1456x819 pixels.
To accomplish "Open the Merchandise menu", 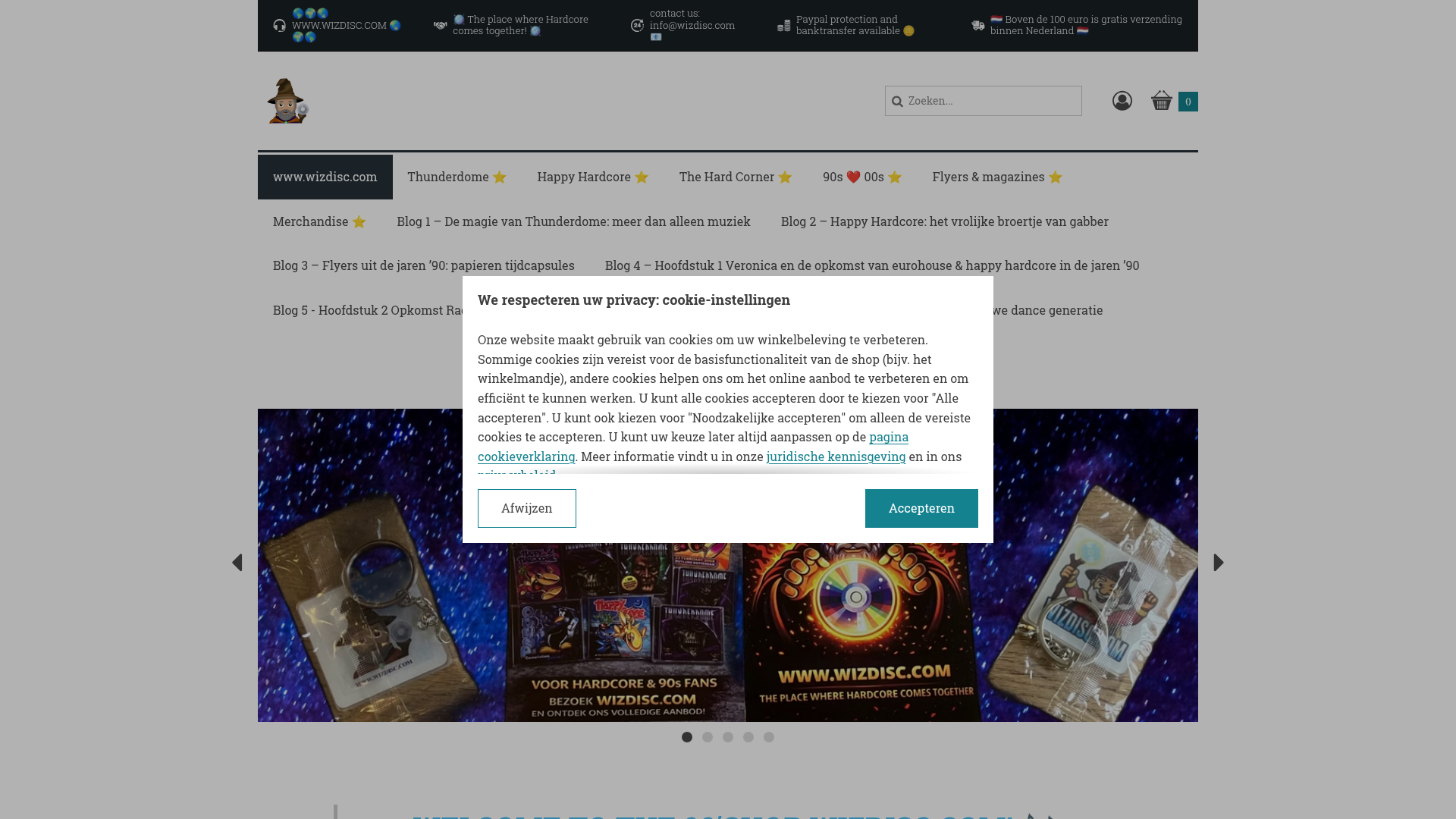I will click(x=320, y=221).
